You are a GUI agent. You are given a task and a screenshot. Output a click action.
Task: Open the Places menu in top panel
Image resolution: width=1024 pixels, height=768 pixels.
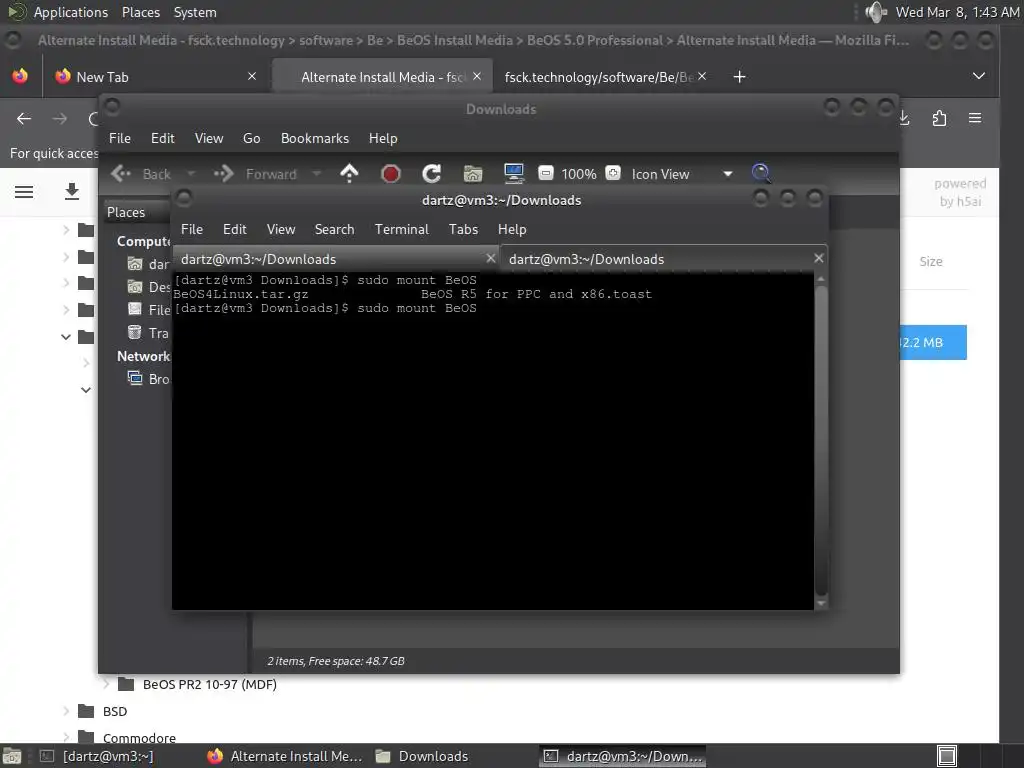(x=140, y=12)
